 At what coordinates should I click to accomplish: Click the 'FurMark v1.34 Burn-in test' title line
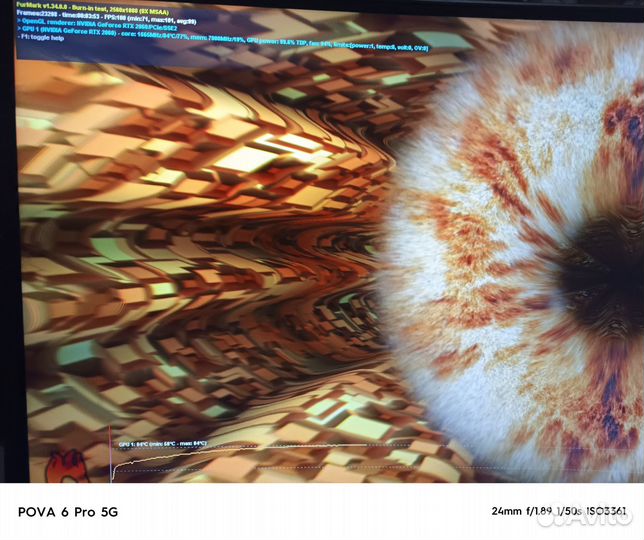coord(92,9)
